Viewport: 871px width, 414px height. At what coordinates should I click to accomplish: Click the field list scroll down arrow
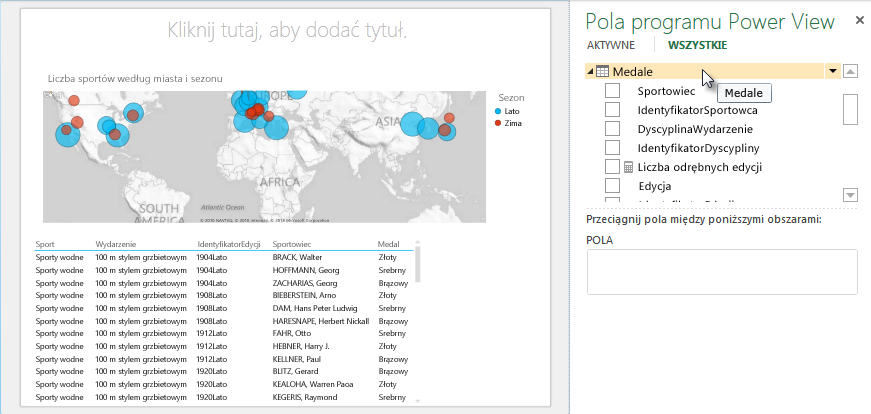(x=850, y=194)
